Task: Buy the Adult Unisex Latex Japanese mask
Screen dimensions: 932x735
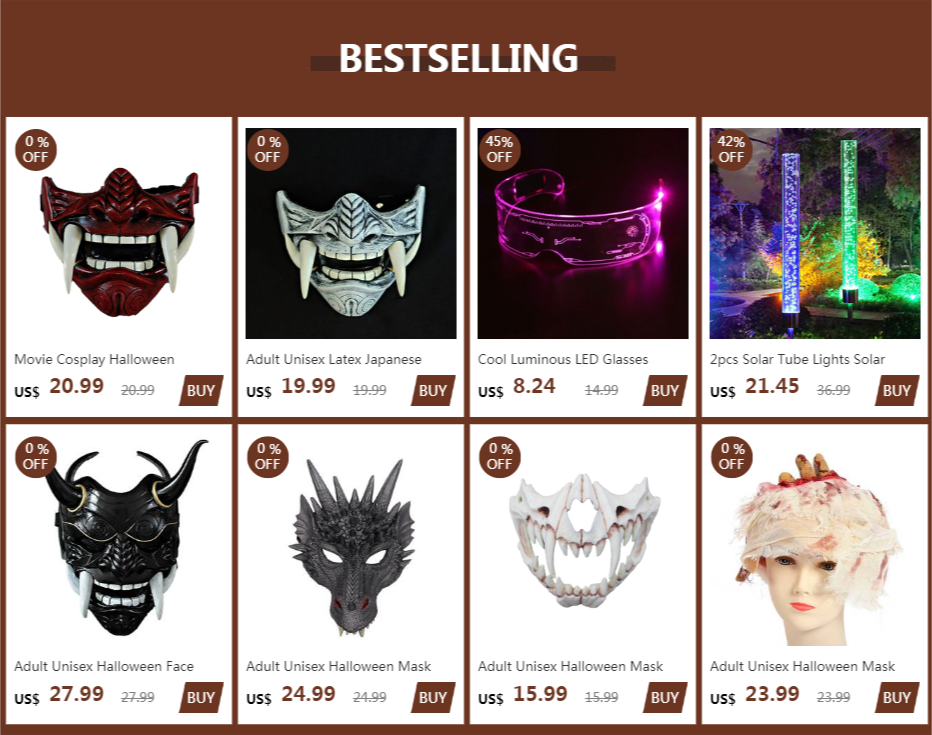Action: [x=433, y=390]
